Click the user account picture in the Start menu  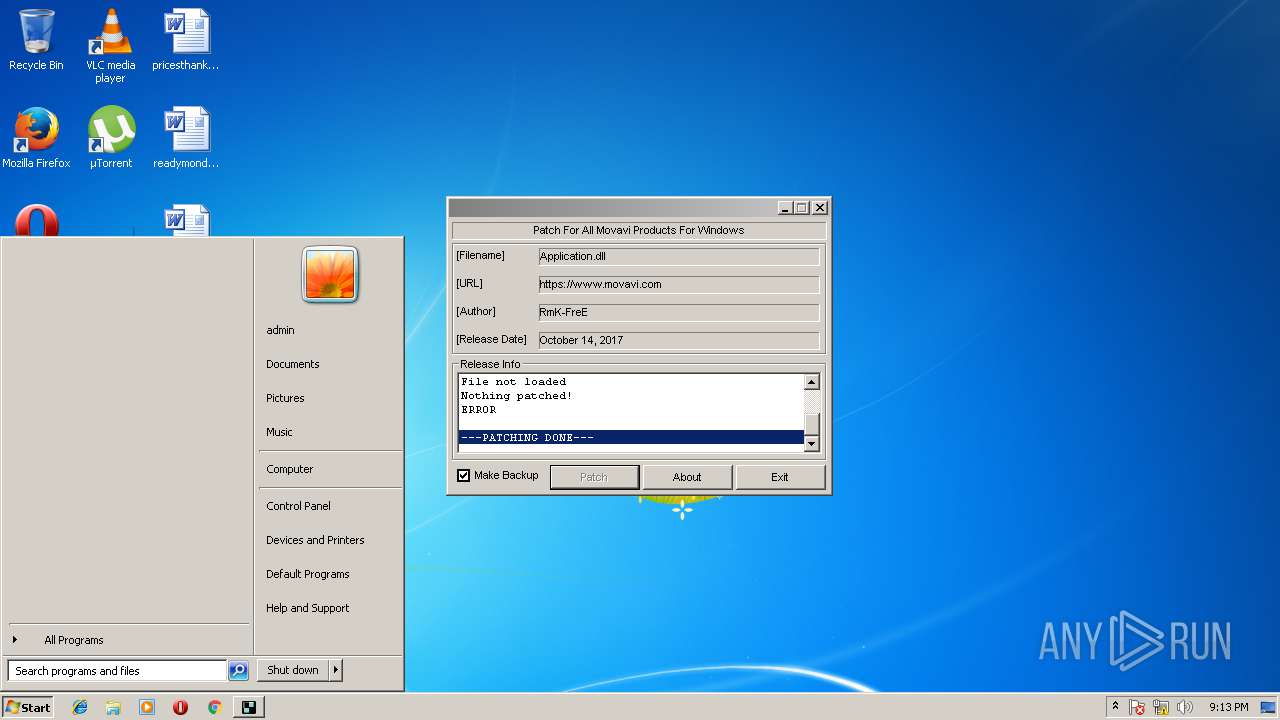click(330, 274)
